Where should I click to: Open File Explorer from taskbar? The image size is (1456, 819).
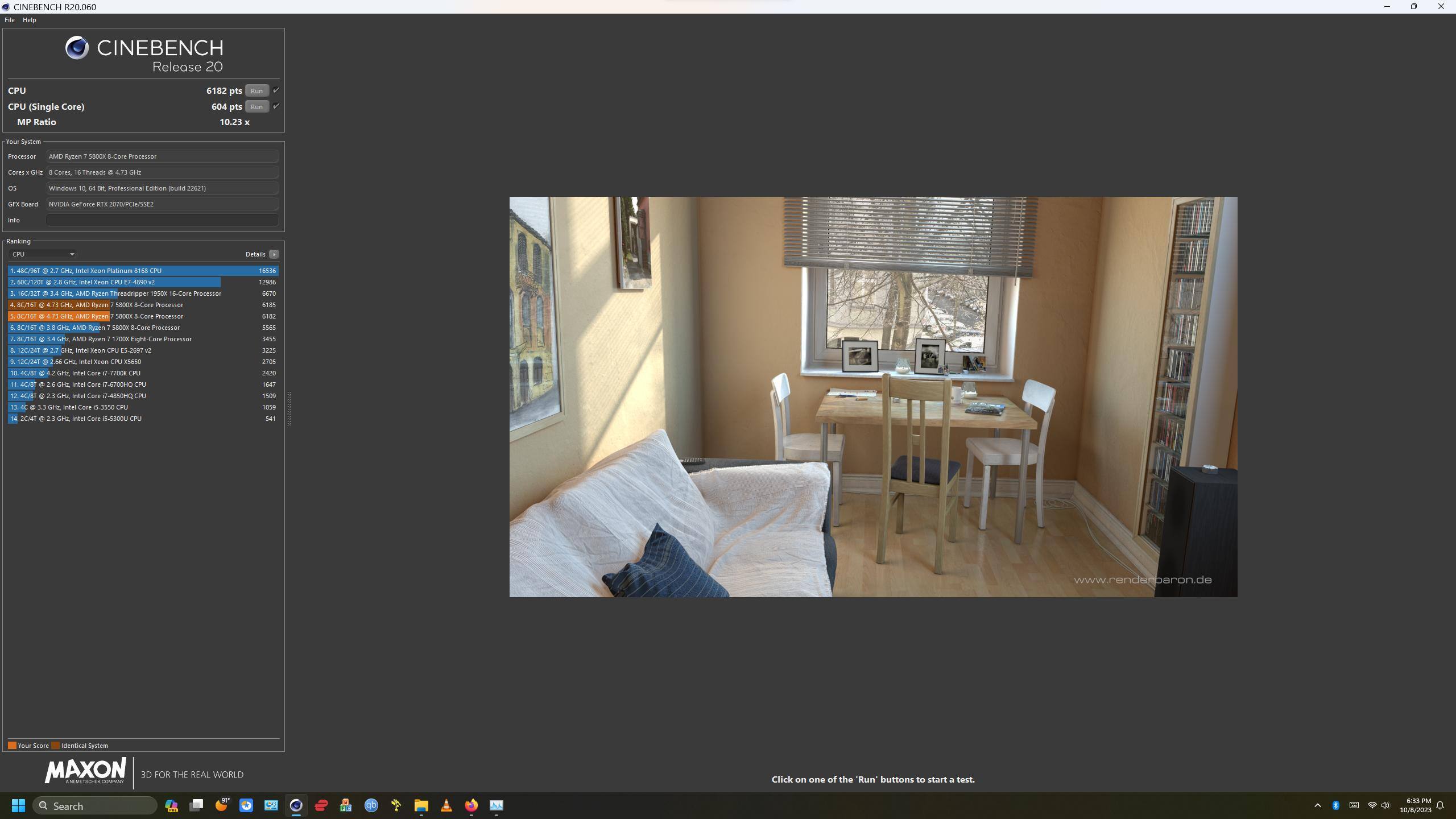[x=421, y=805]
